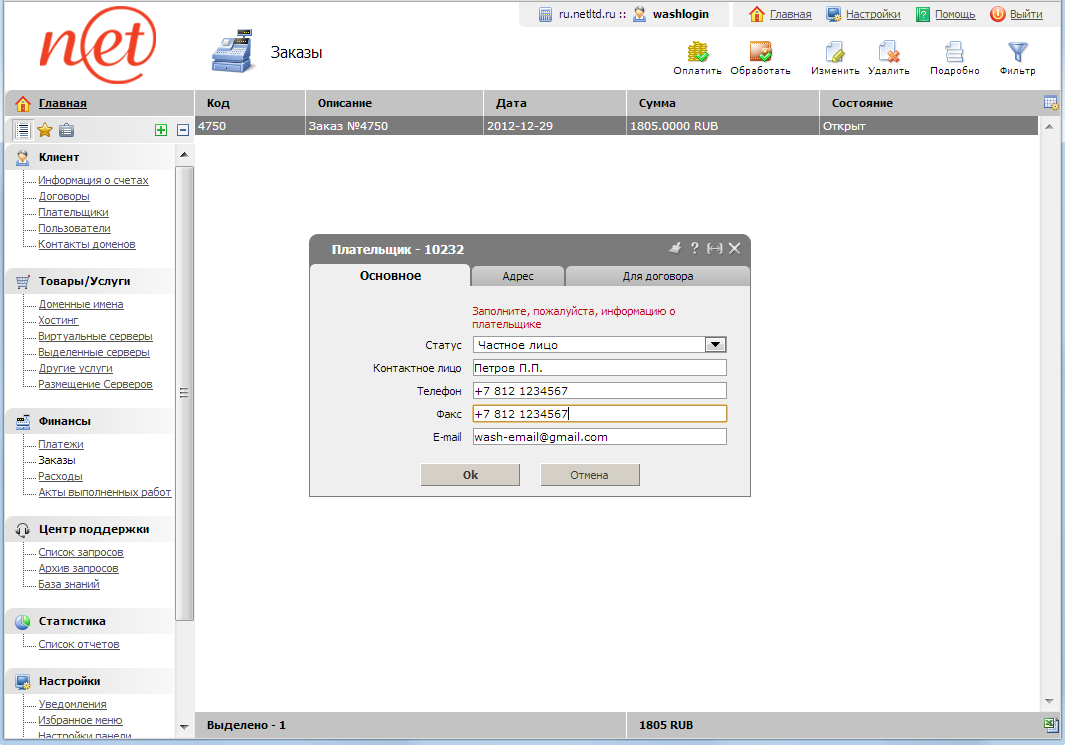Open the Фильтр (Filter) funnel icon
The image size is (1065, 745).
tap(1017, 53)
